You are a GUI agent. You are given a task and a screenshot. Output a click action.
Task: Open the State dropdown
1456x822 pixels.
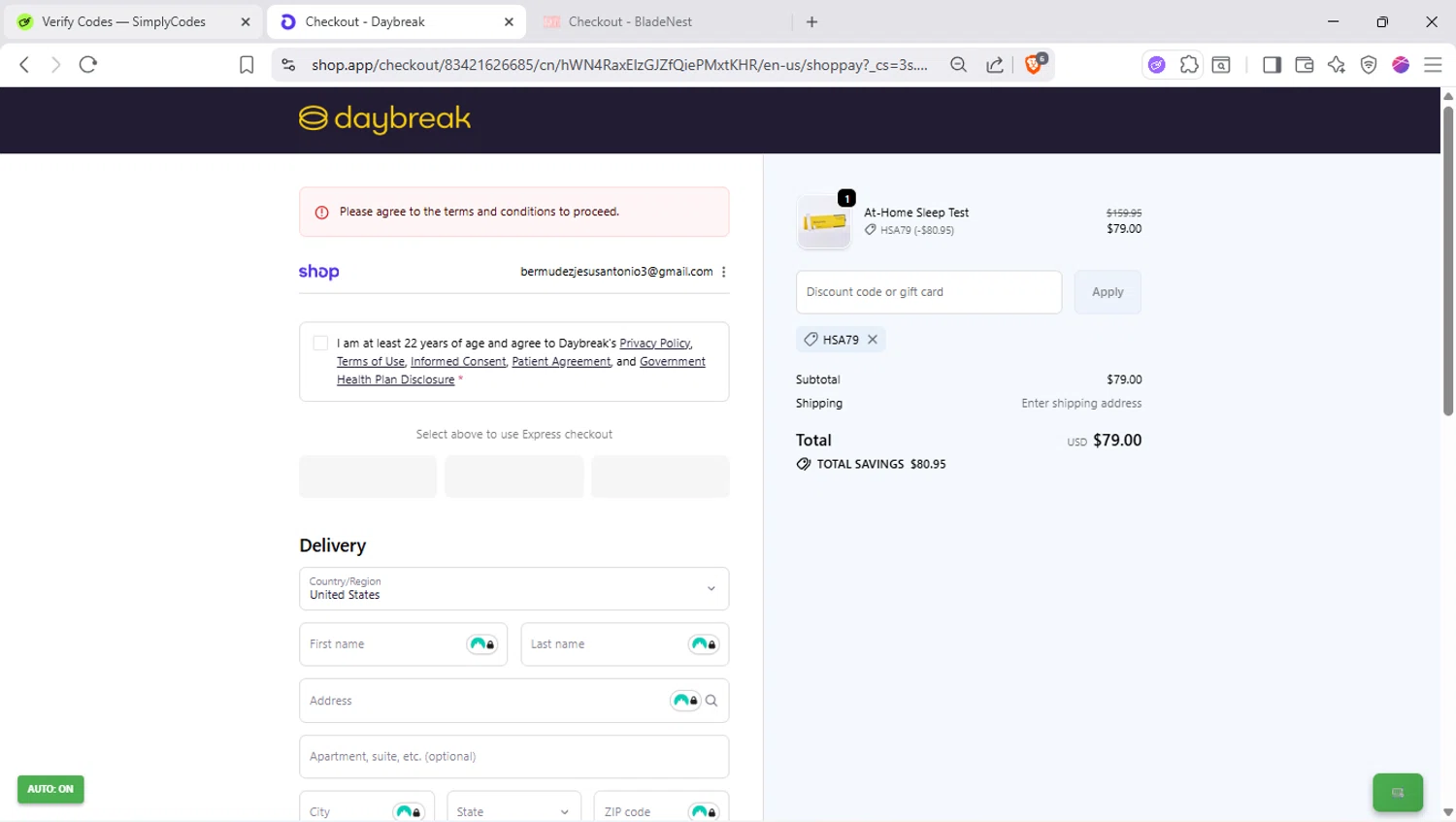(x=514, y=807)
